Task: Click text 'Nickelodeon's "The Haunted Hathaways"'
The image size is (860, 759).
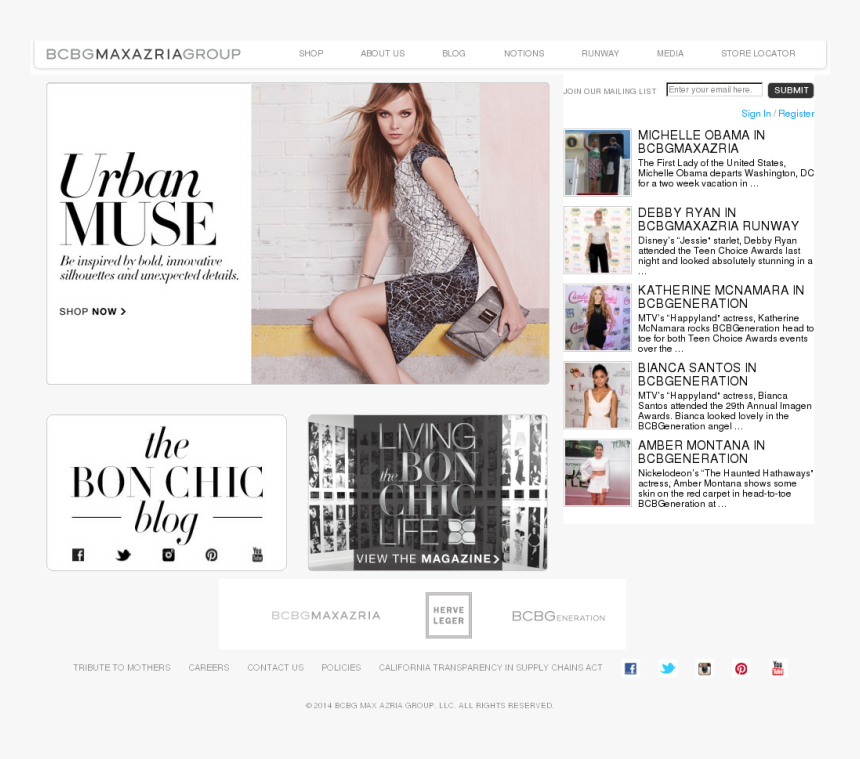Action: pos(725,473)
